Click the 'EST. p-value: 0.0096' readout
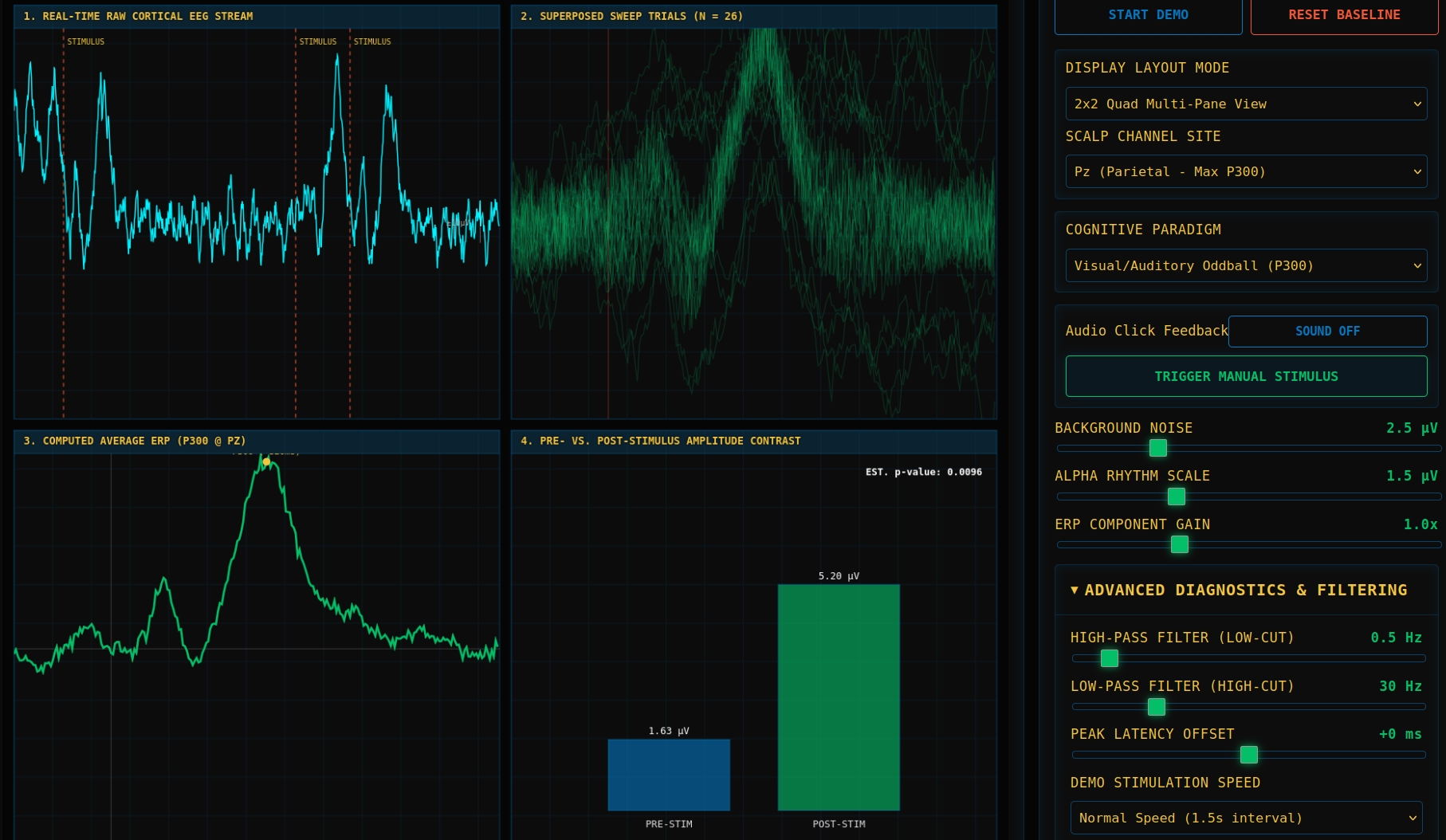Image resolution: width=1446 pixels, height=840 pixels. (924, 472)
